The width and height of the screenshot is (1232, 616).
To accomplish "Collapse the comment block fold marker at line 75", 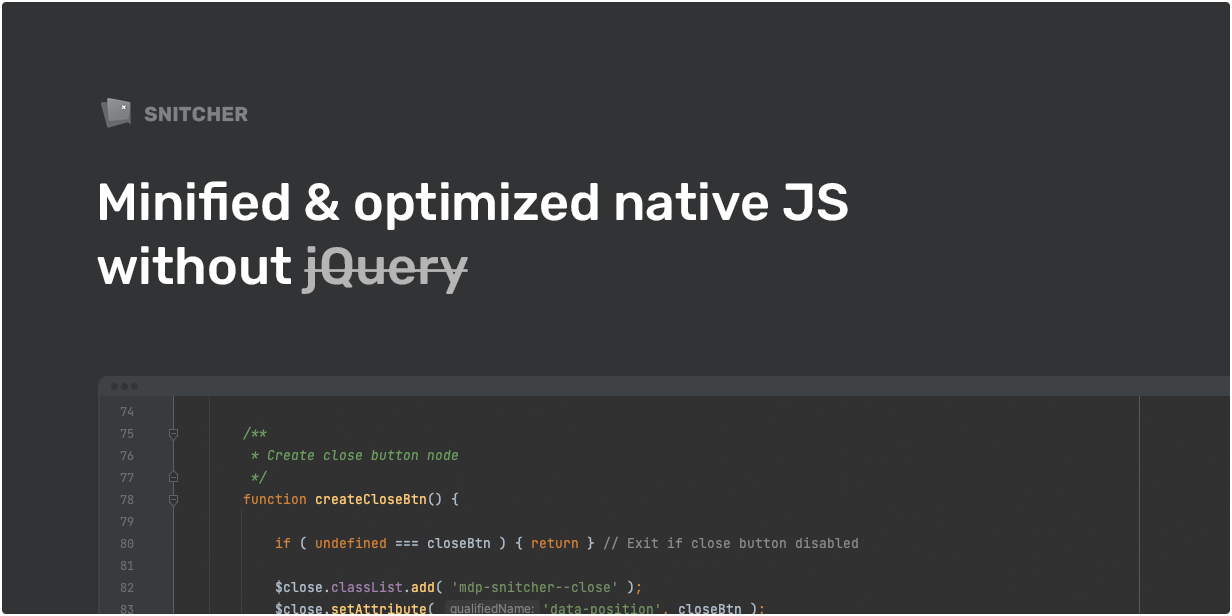I will tap(173, 434).
